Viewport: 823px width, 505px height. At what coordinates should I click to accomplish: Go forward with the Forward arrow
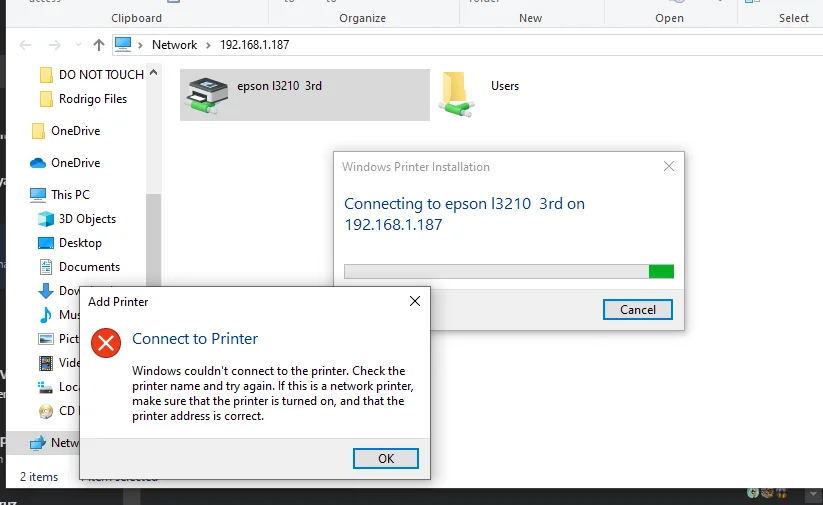[x=55, y=45]
